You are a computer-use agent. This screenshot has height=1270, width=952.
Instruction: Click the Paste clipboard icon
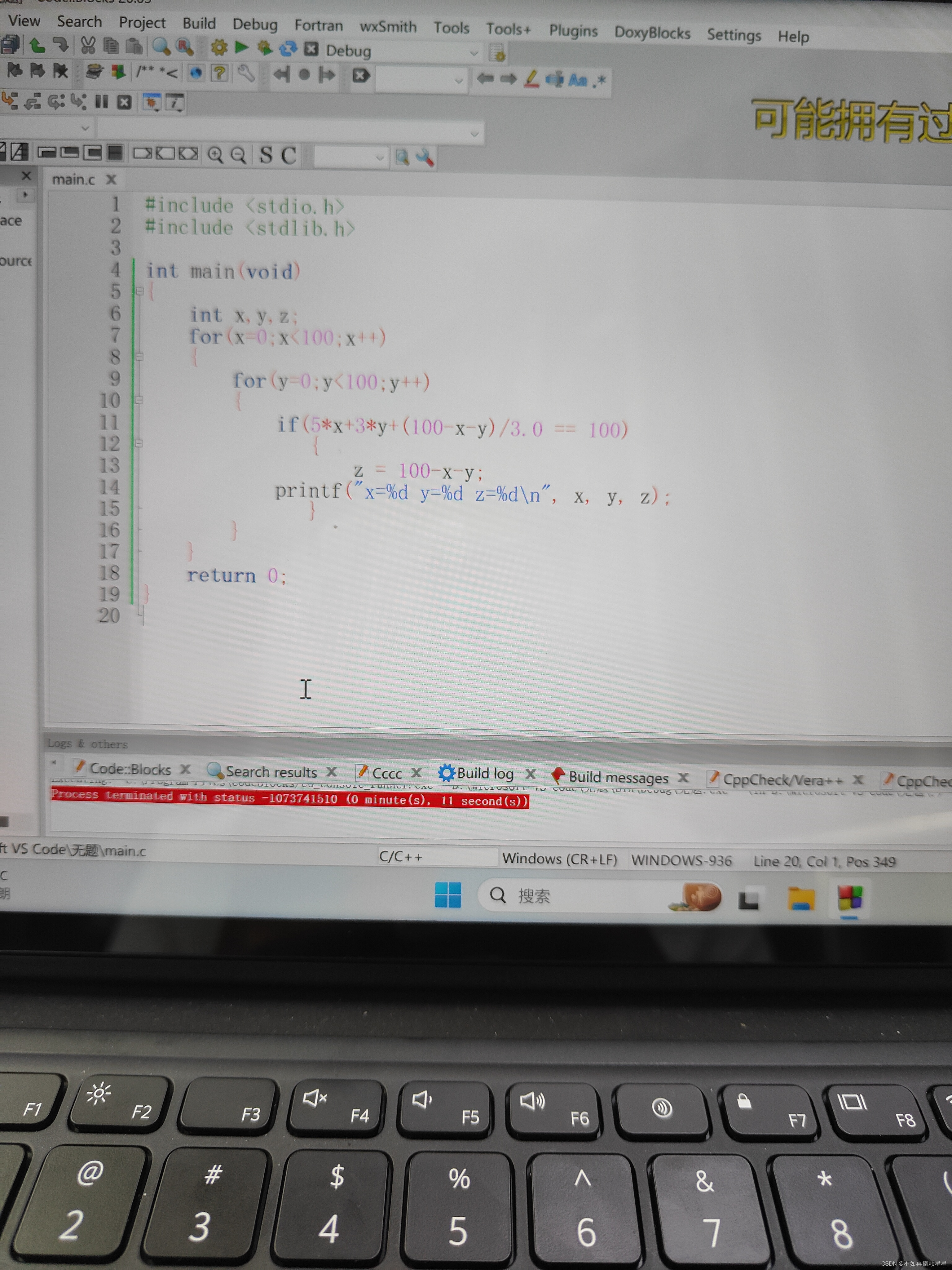pos(134,46)
